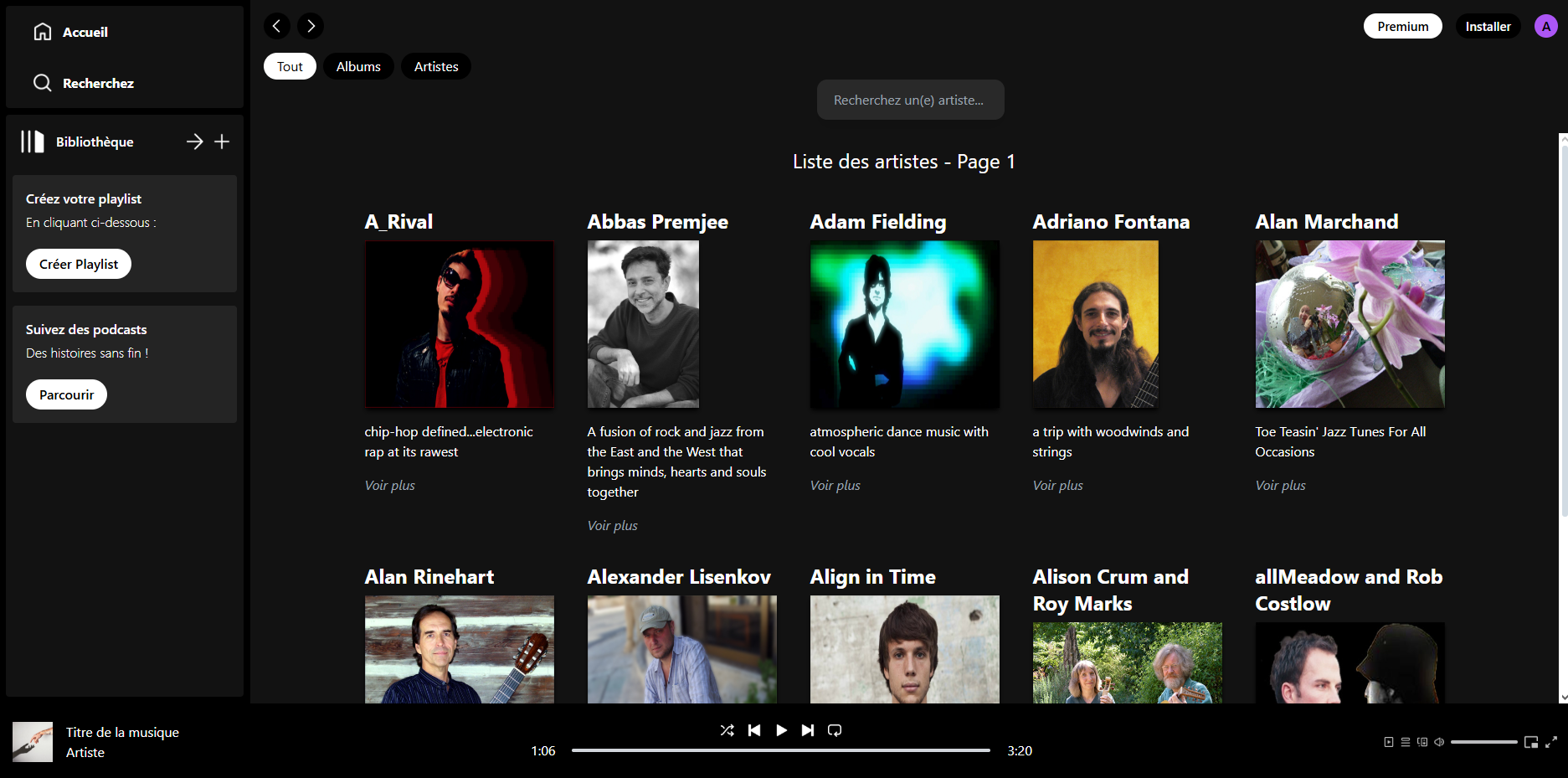The height and width of the screenshot is (778, 1568).
Task: Enter picture-in-picture mode
Action: tap(1531, 742)
